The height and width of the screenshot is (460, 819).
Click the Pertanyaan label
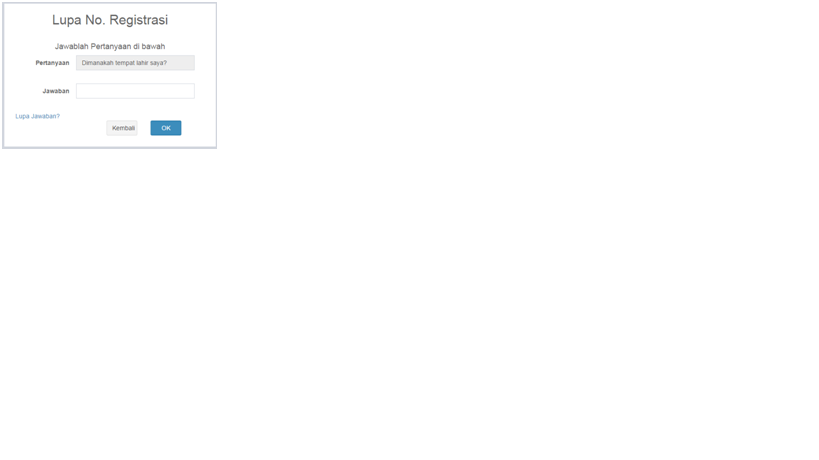pyautogui.click(x=52, y=63)
